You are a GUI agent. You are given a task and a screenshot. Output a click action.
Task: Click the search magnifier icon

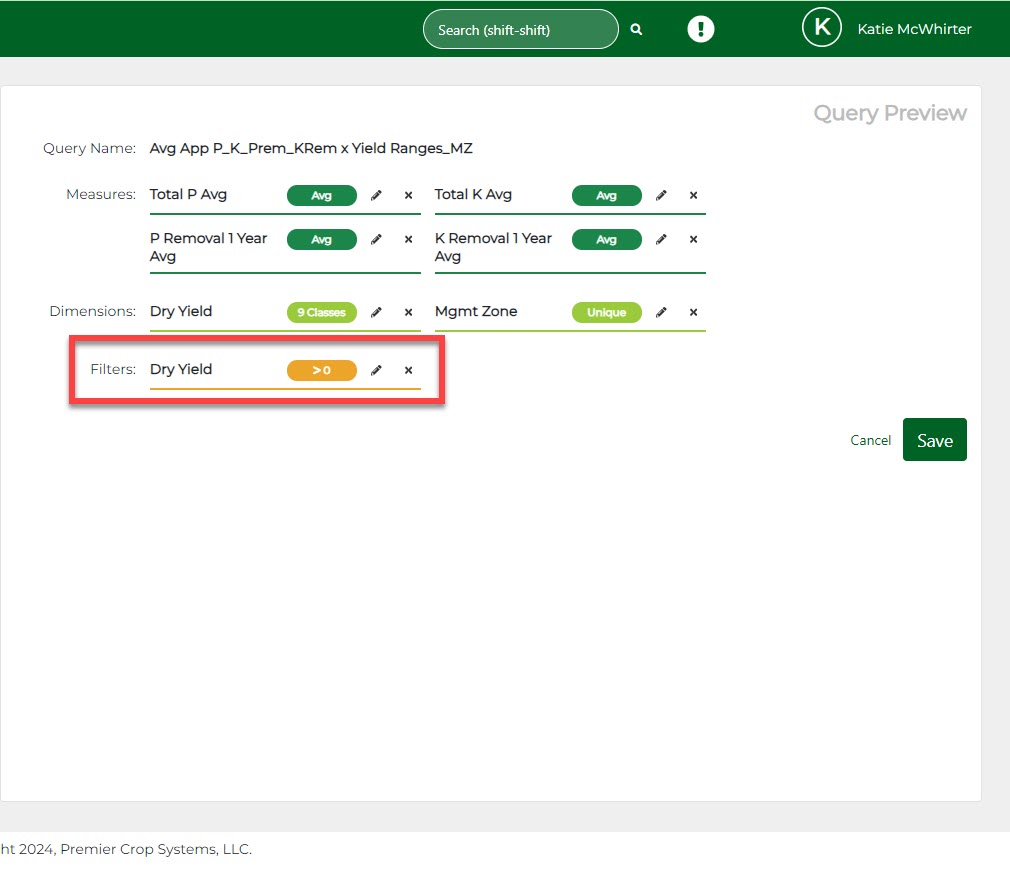(636, 30)
